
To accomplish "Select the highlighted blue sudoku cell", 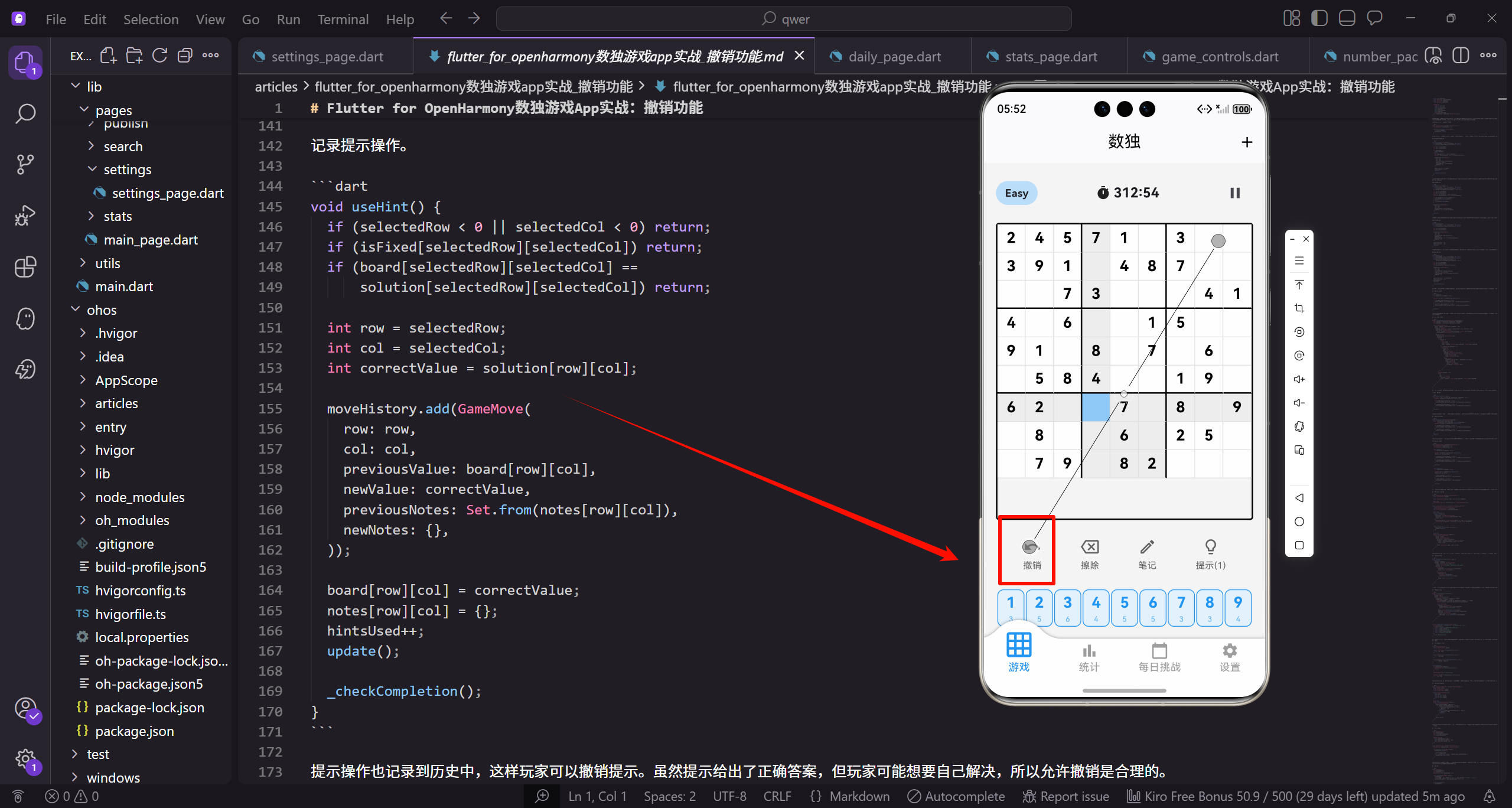I will click(1096, 407).
